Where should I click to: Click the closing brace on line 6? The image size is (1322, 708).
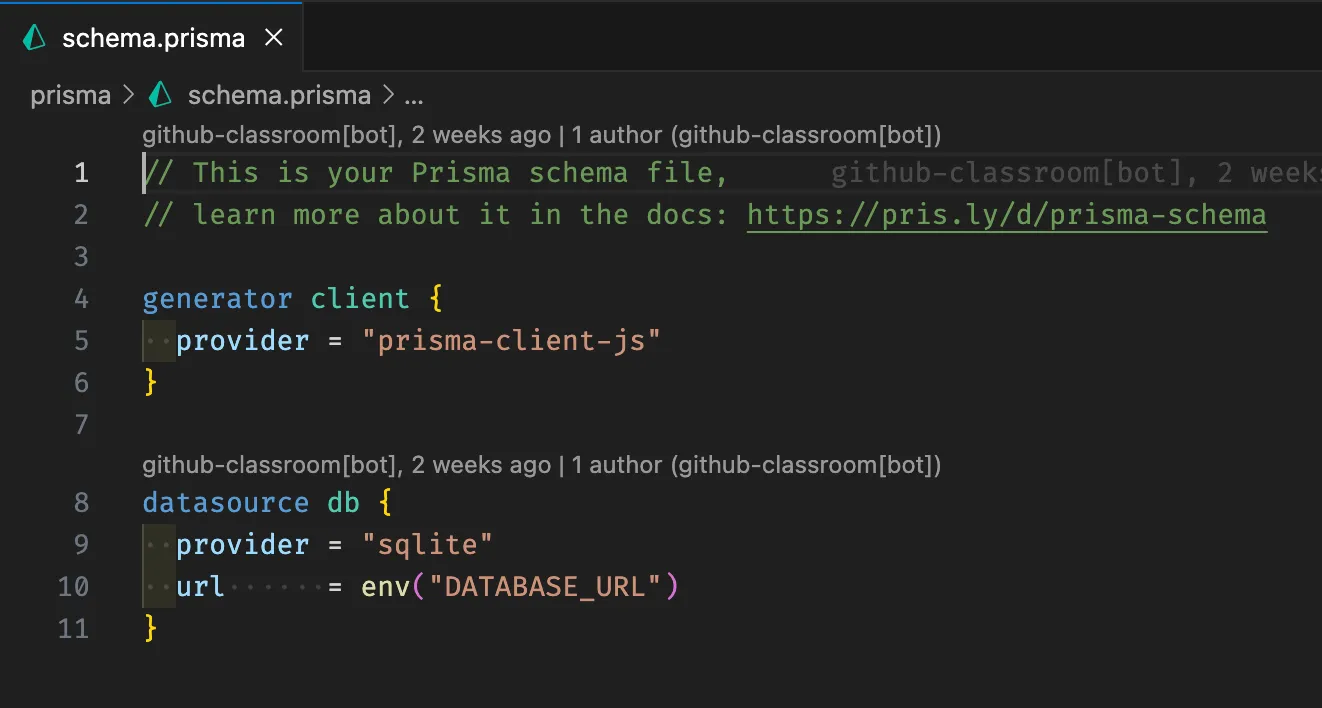[x=151, y=382]
